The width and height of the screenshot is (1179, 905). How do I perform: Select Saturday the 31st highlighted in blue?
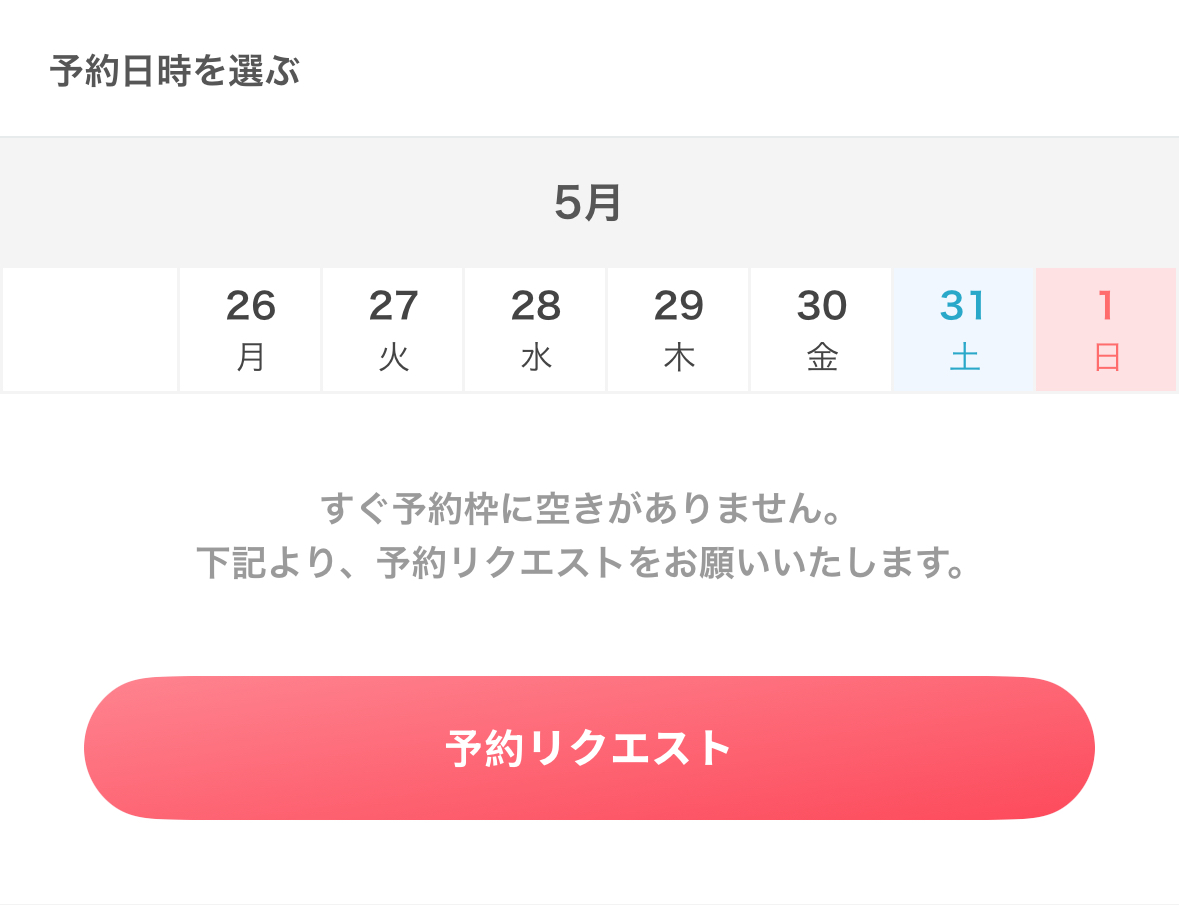963,328
